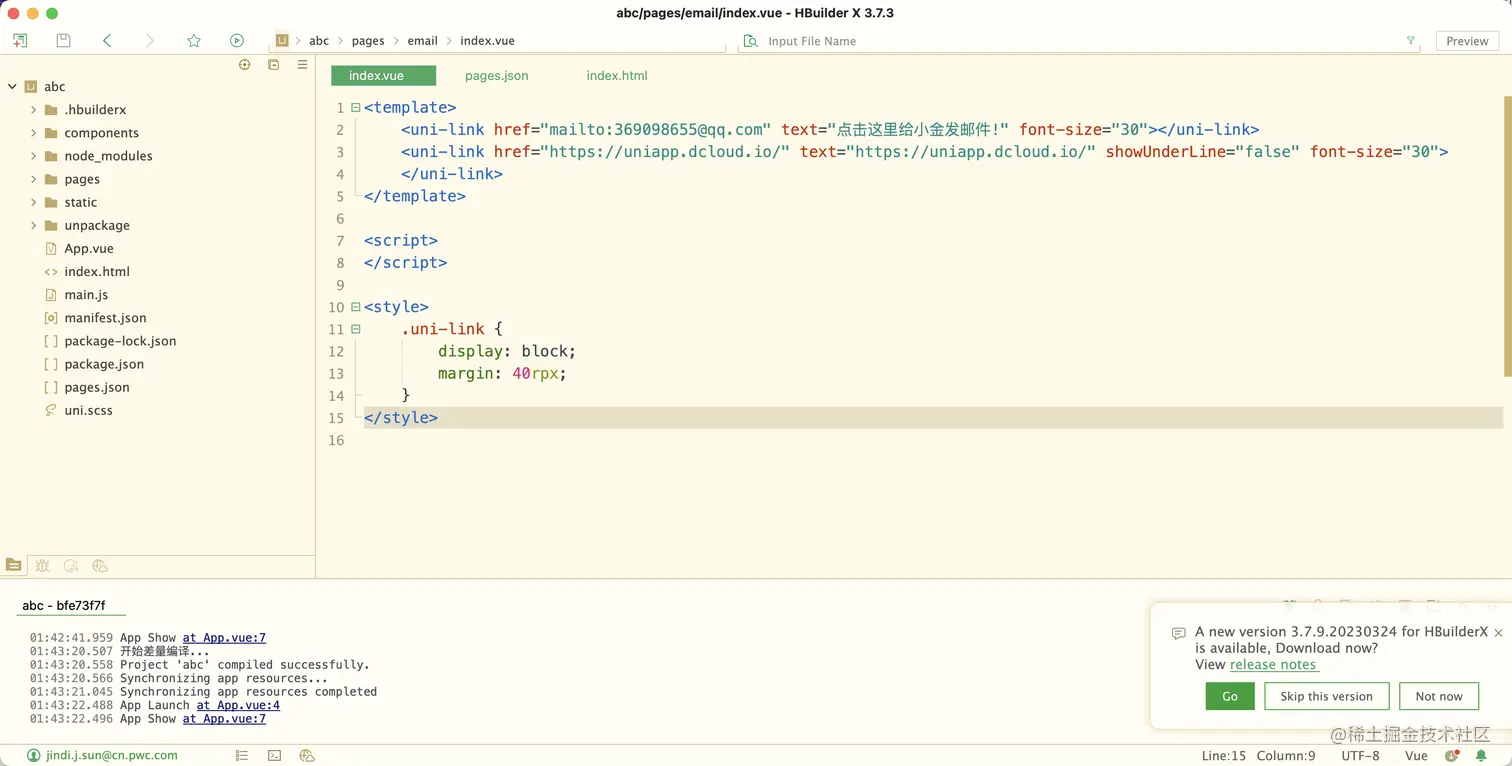Click the editor vertical scrollbar
This screenshot has width=1512, height=766.
[x=1507, y=236]
